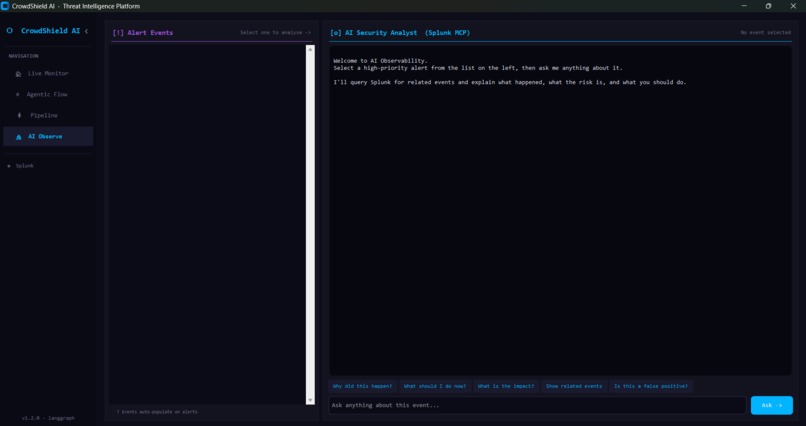Image resolution: width=806 pixels, height=426 pixels.
Task: Click the Alert Events vertical scrollbar track
Action: (310, 225)
